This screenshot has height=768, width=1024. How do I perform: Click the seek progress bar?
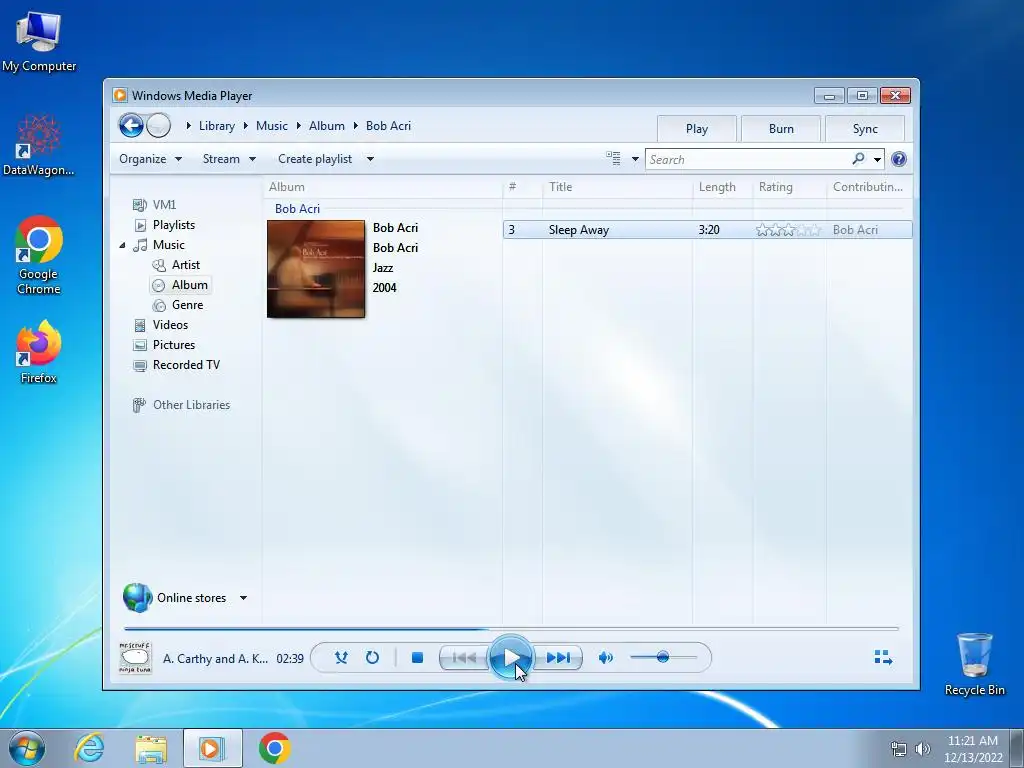point(511,628)
